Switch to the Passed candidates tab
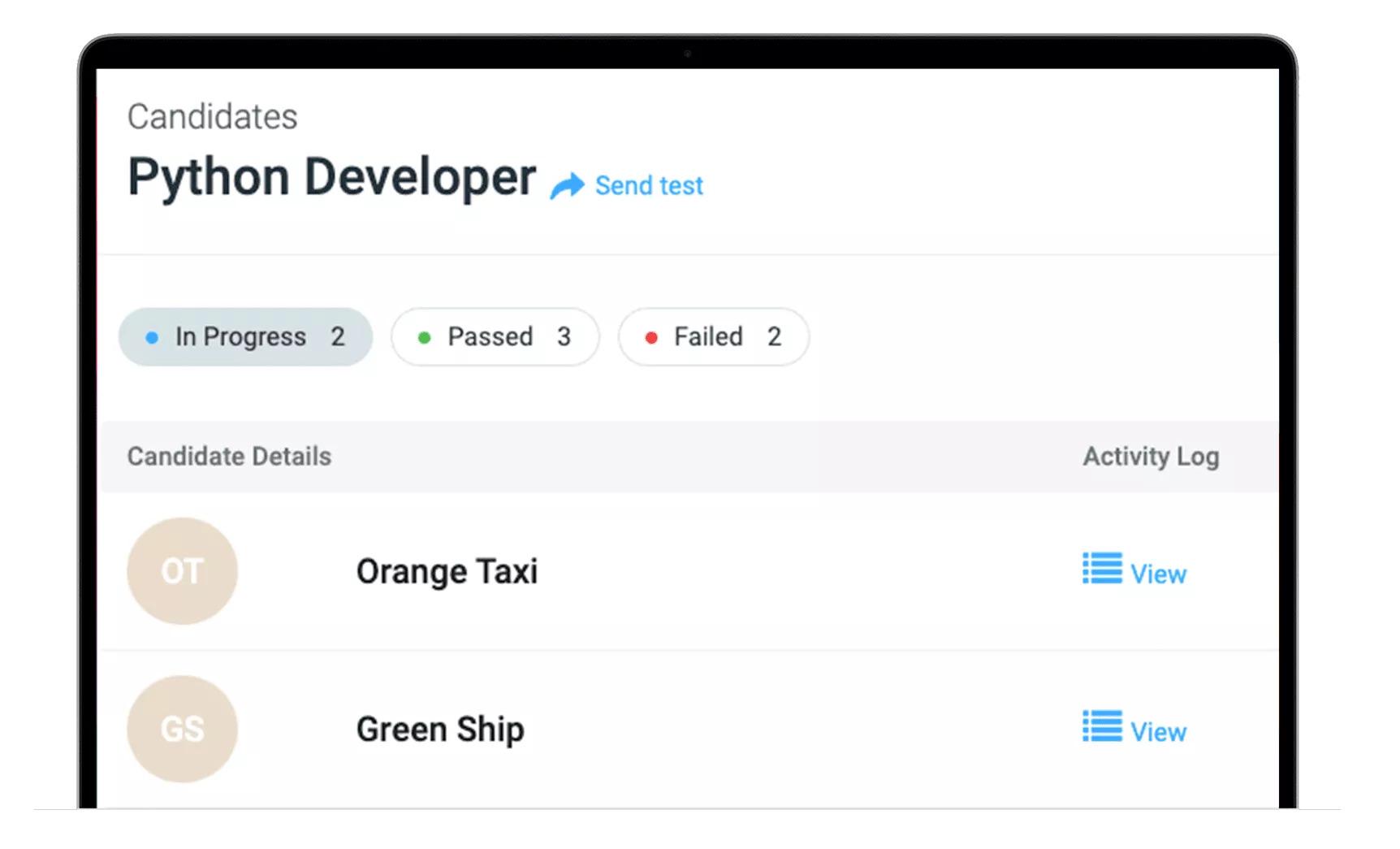The height and width of the screenshot is (849, 1400). tap(495, 336)
